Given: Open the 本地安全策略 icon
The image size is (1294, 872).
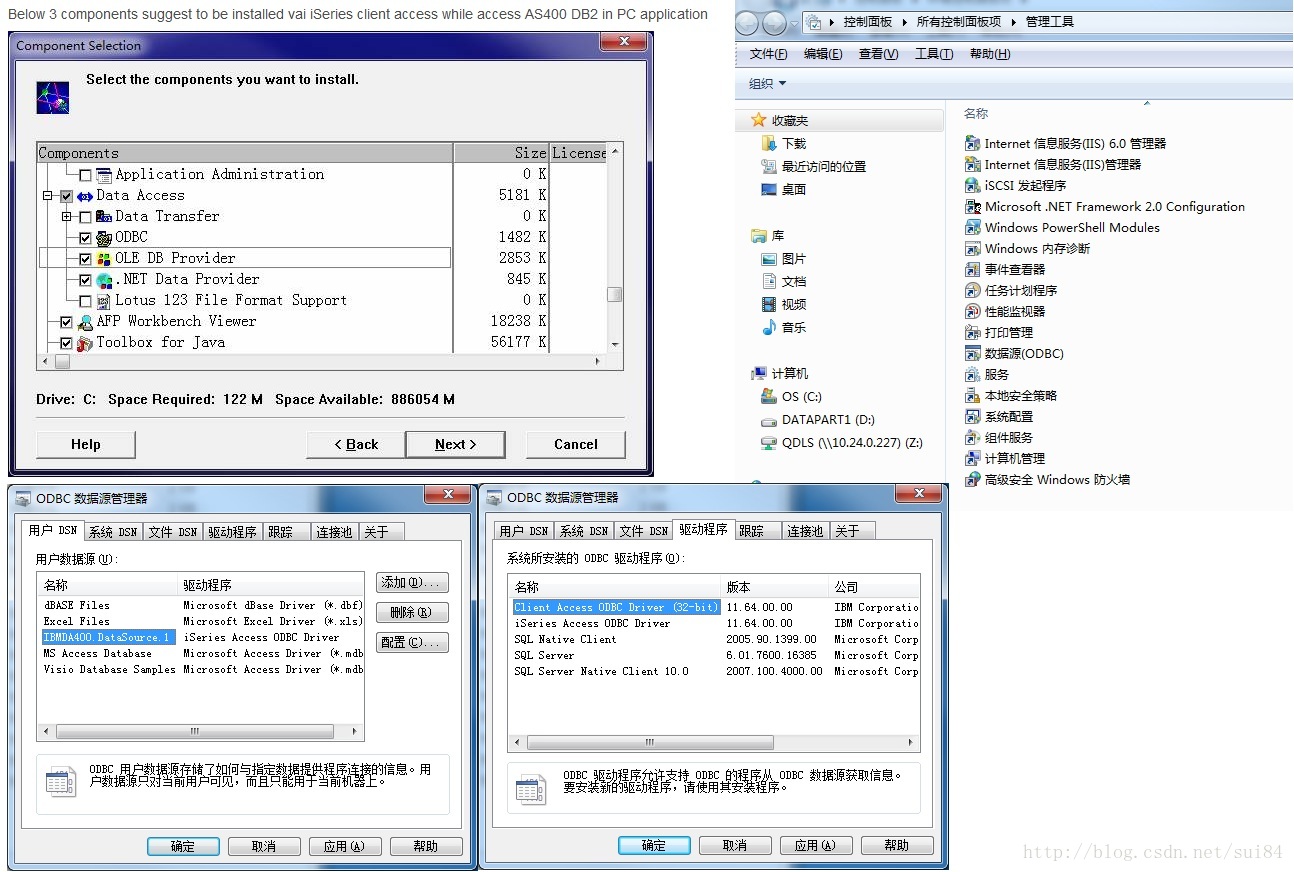Looking at the screenshot, I should [972, 396].
